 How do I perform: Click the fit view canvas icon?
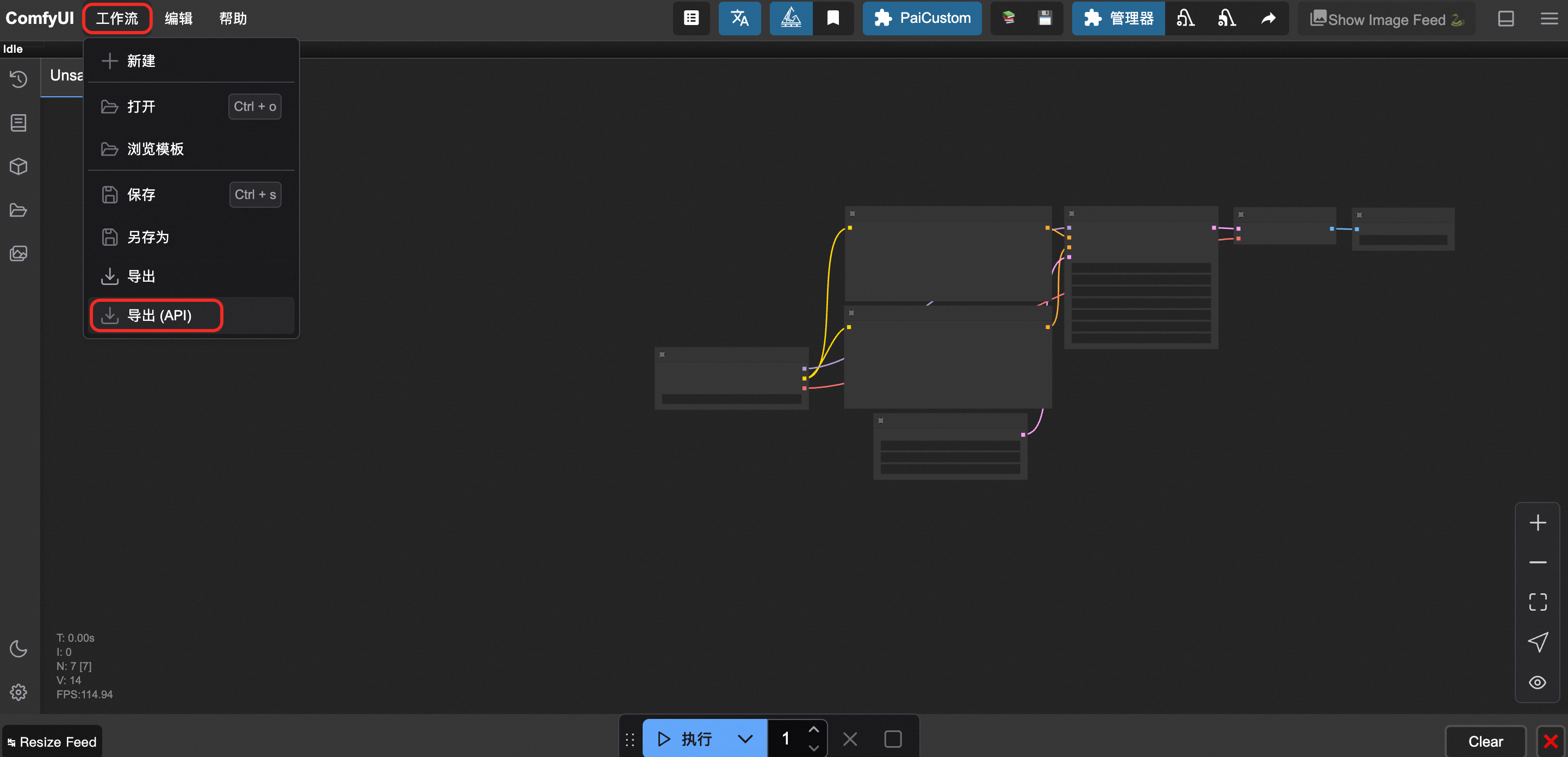pyautogui.click(x=1538, y=601)
